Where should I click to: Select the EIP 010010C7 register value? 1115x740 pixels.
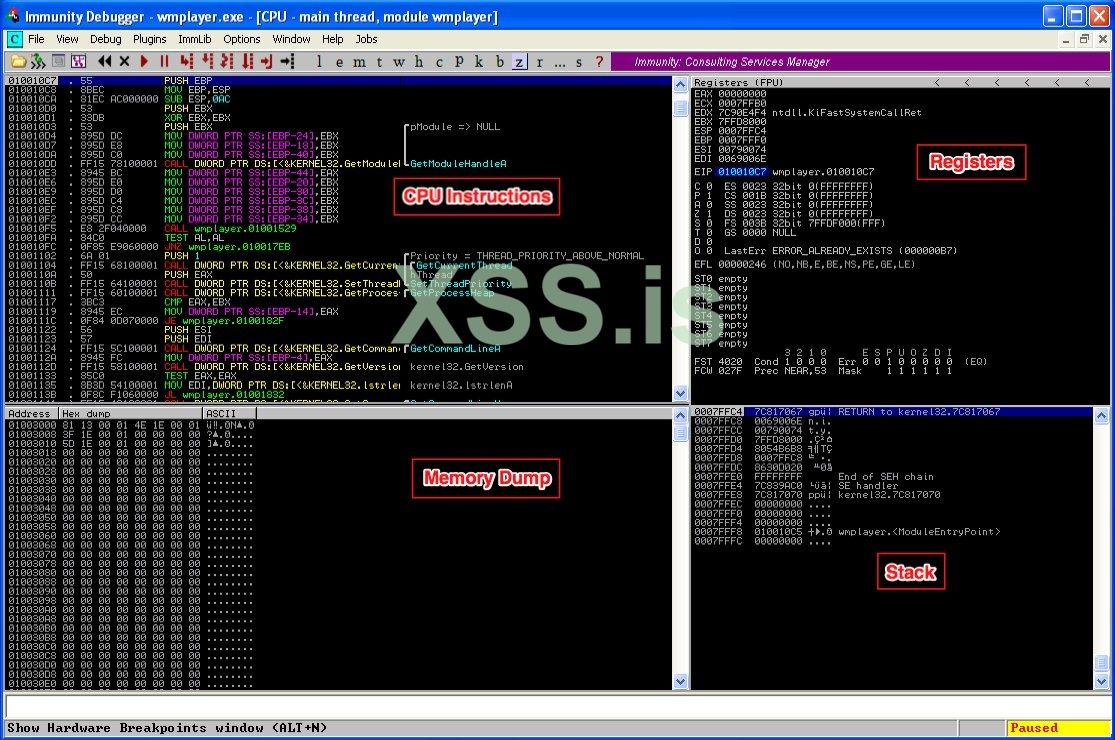point(742,172)
